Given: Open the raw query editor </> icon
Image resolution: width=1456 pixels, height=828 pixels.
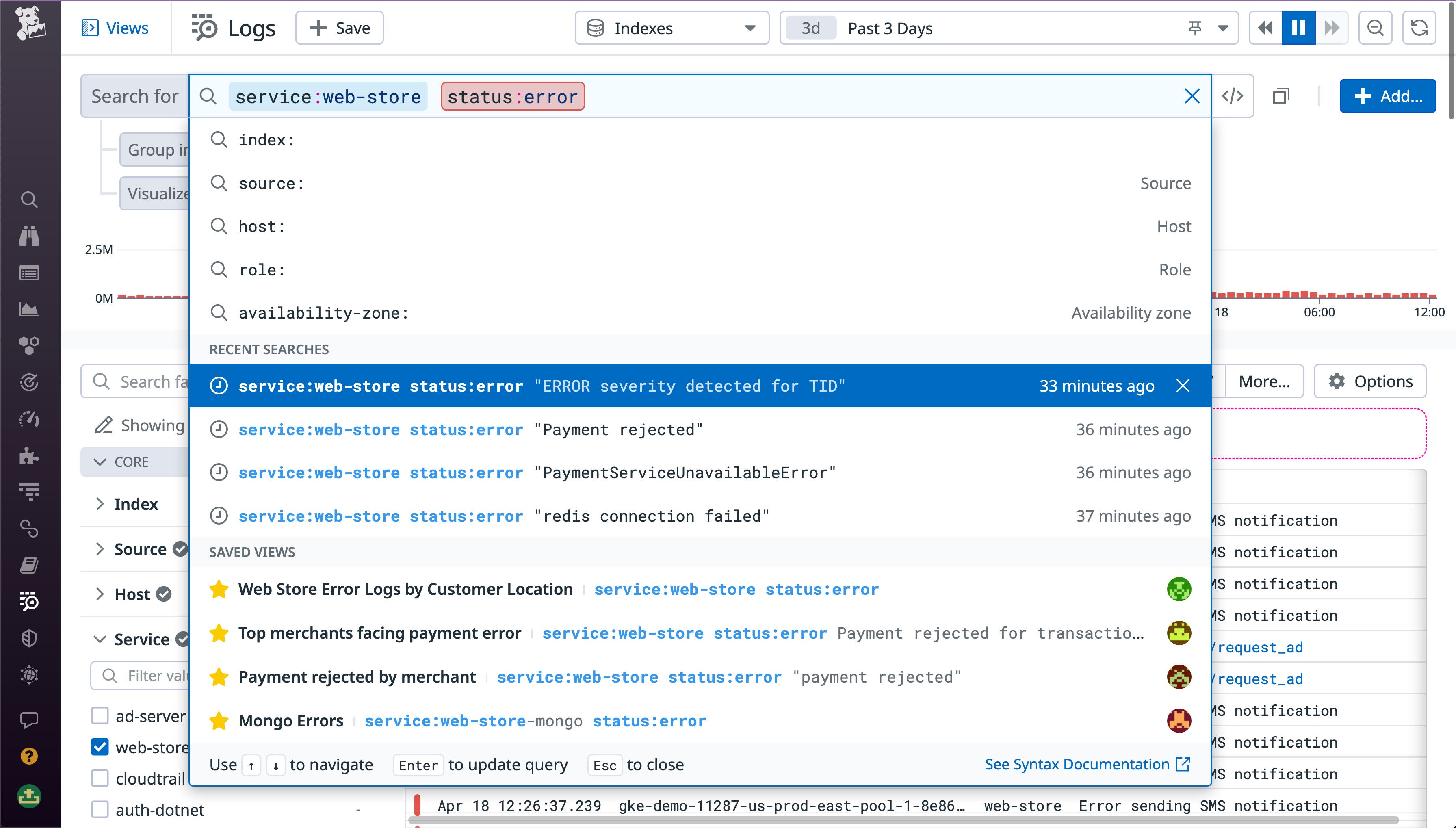Looking at the screenshot, I should [1233, 95].
